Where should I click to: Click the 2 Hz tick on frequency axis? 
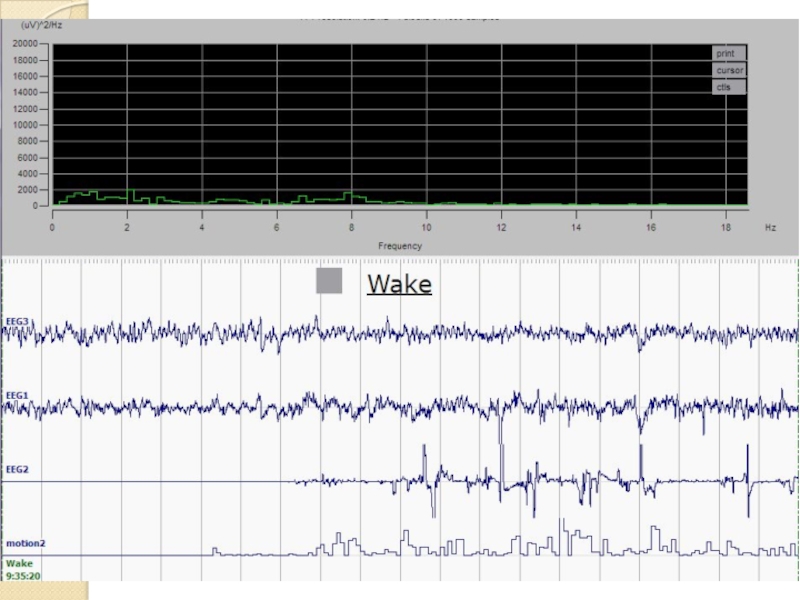click(x=127, y=228)
